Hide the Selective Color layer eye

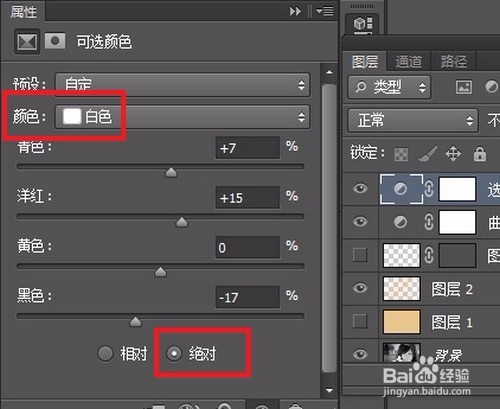click(360, 188)
